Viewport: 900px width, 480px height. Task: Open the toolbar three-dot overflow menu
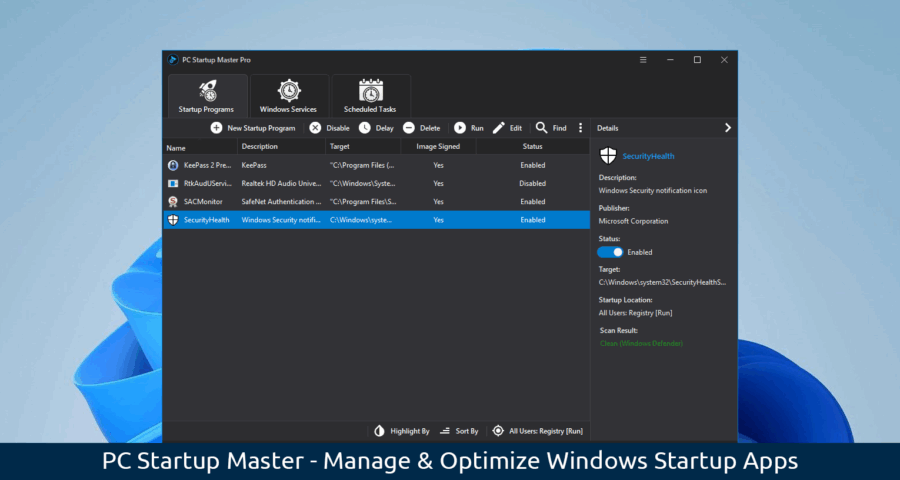coord(580,128)
